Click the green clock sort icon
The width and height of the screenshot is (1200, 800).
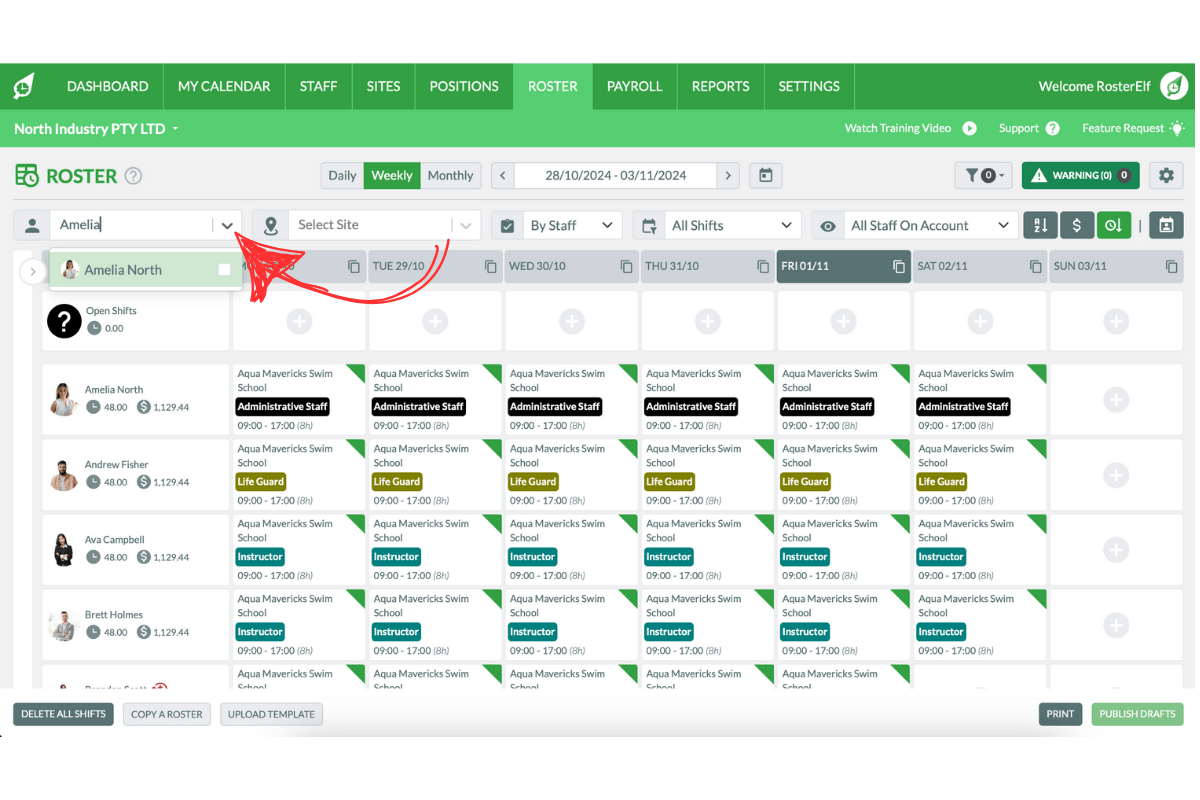click(1113, 225)
